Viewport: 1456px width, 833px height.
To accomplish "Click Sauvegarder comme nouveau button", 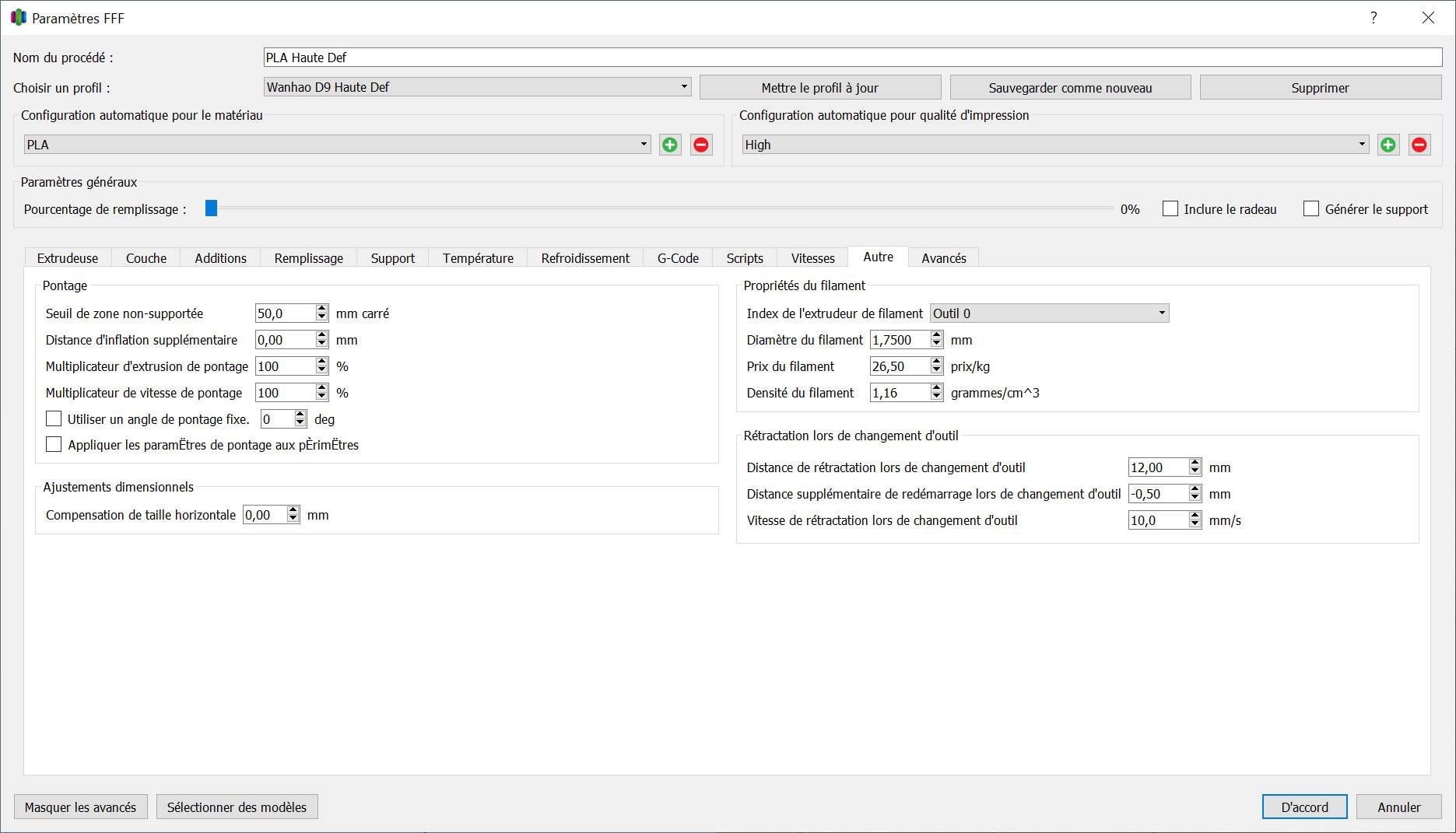I will (x=1070, y=88).
